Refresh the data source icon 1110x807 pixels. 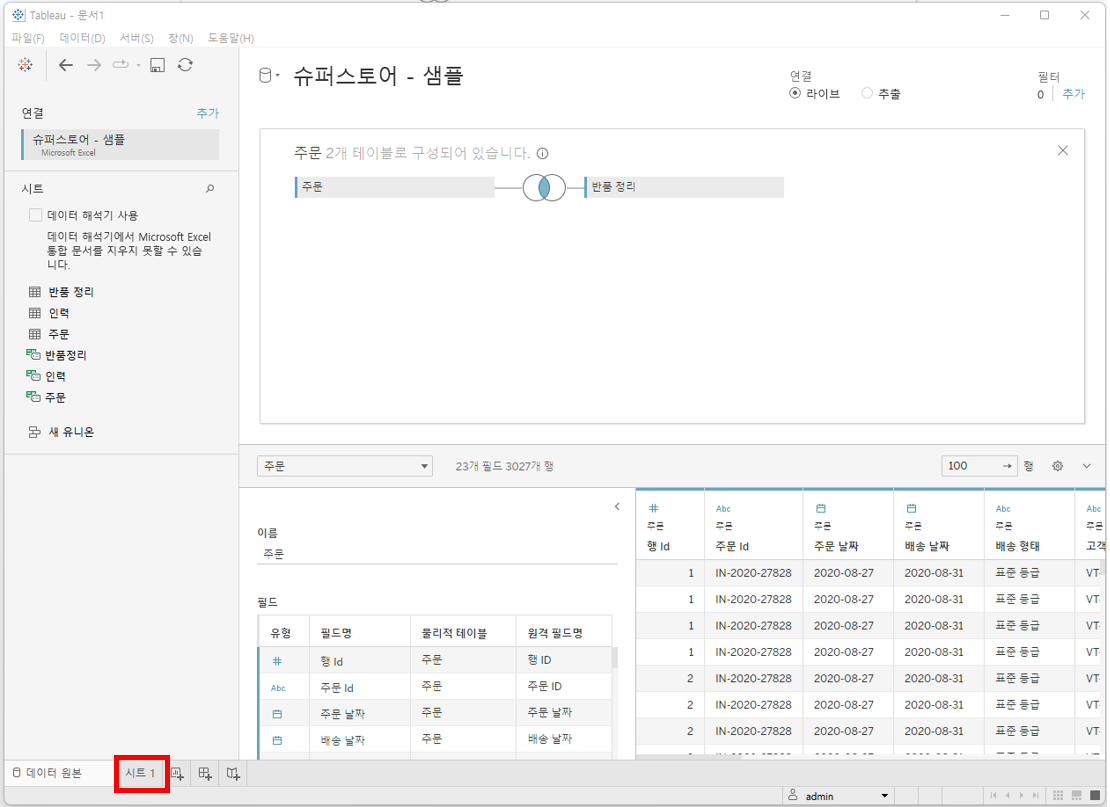click(x=185, y=65)
